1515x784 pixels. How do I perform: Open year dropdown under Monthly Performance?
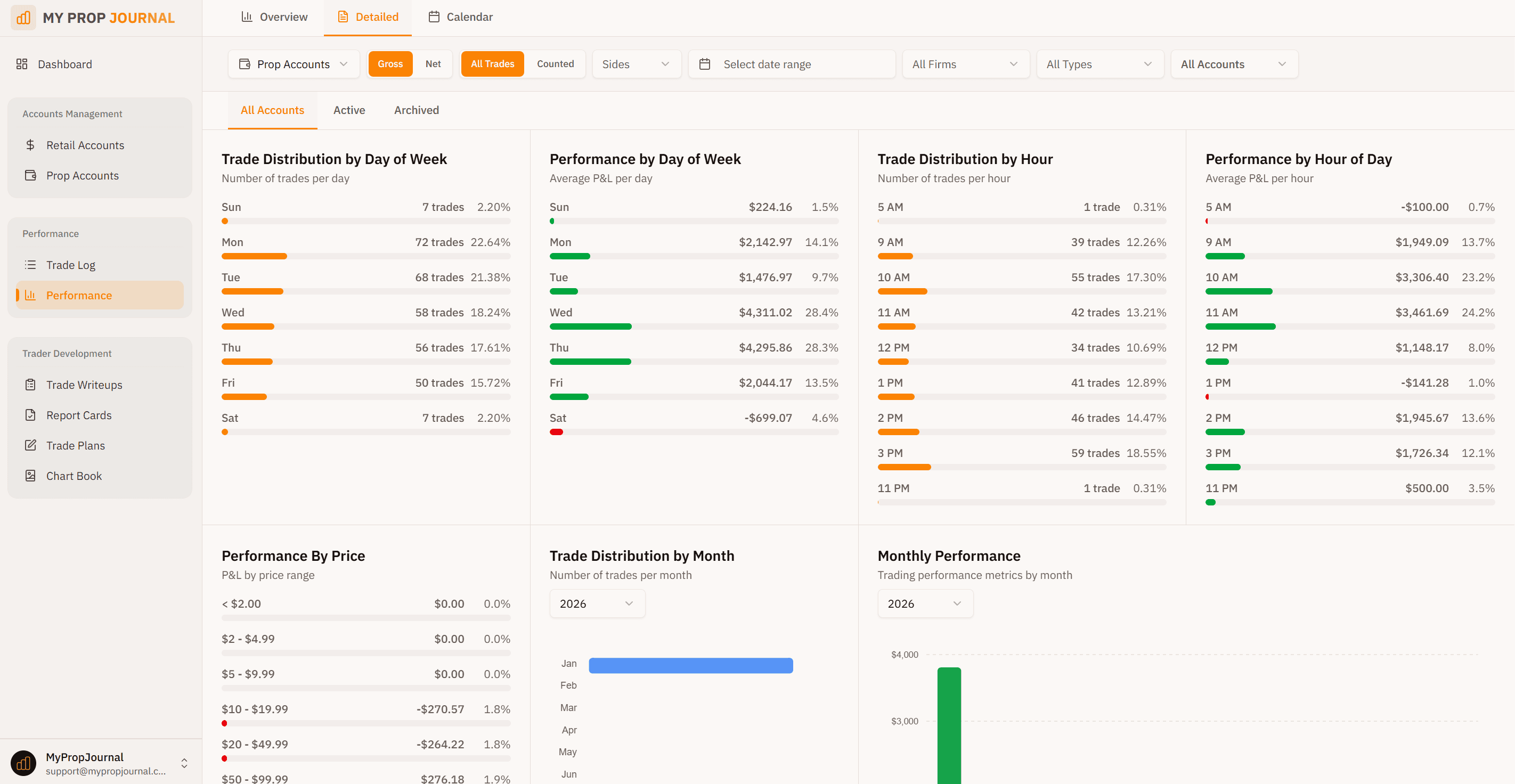925,603
